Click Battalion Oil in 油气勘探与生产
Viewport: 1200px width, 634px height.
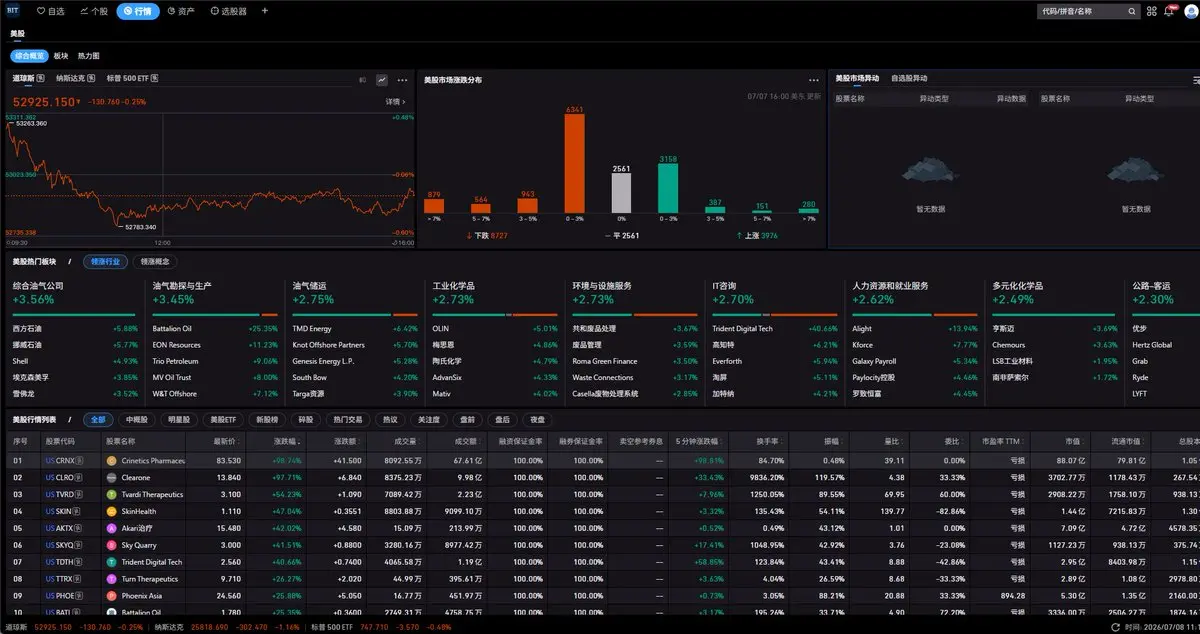click(172, 328)
